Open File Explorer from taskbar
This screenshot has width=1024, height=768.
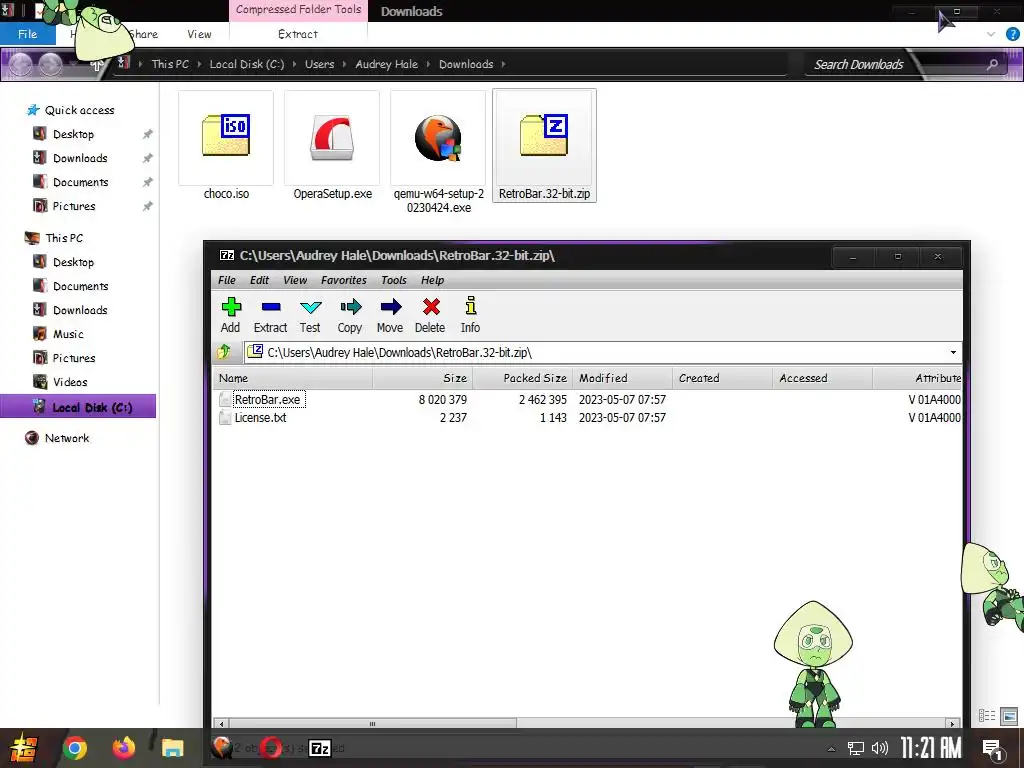(x=172, y=748)
